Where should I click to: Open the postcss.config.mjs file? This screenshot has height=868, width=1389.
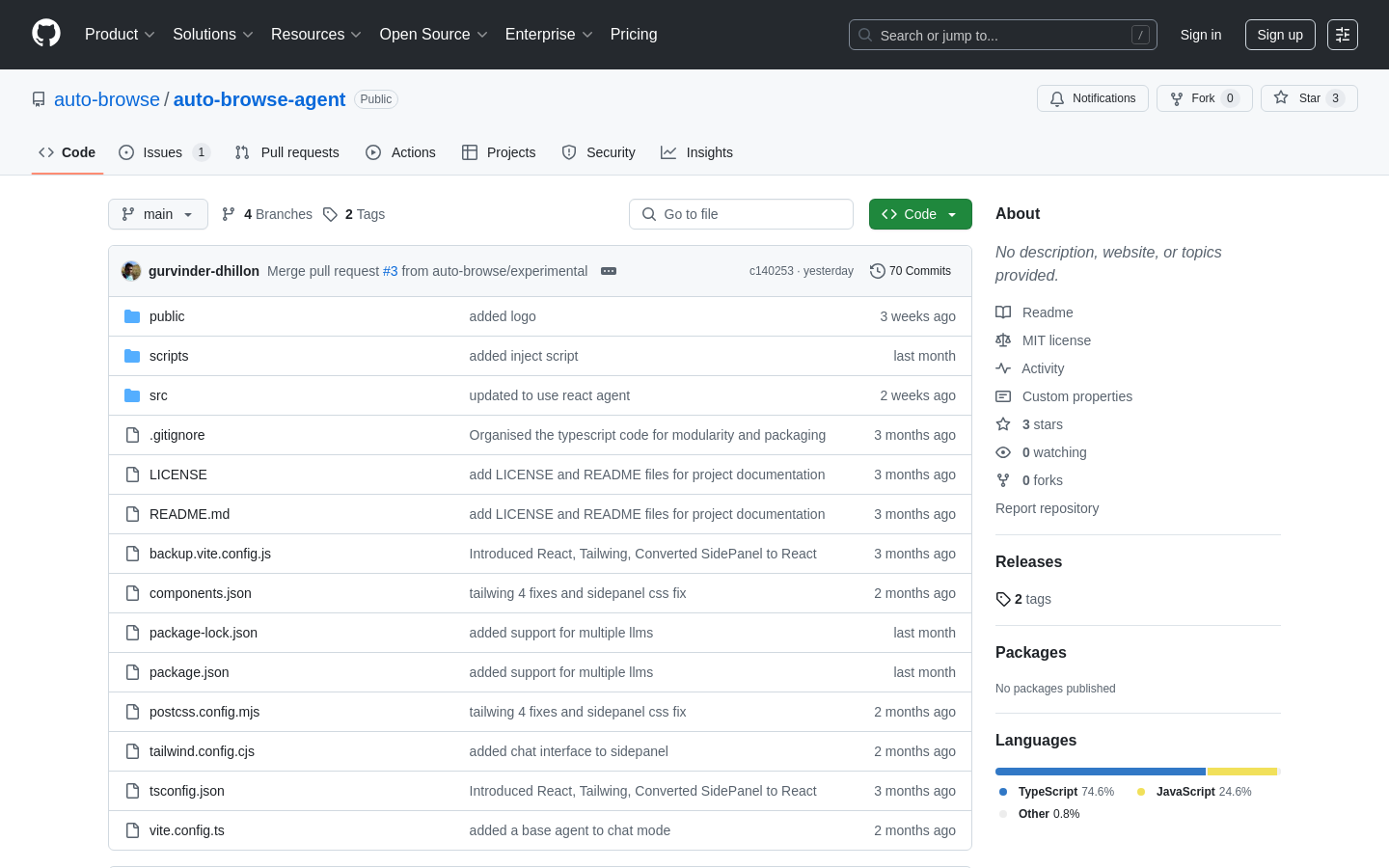tap(204, 712)
